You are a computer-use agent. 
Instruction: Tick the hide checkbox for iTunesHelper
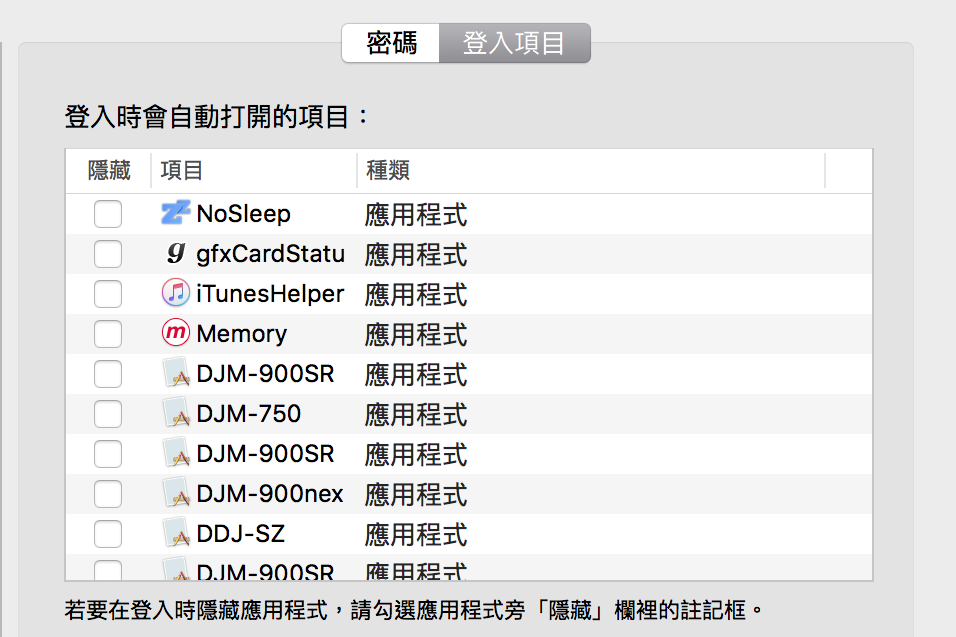pos(108,294)
